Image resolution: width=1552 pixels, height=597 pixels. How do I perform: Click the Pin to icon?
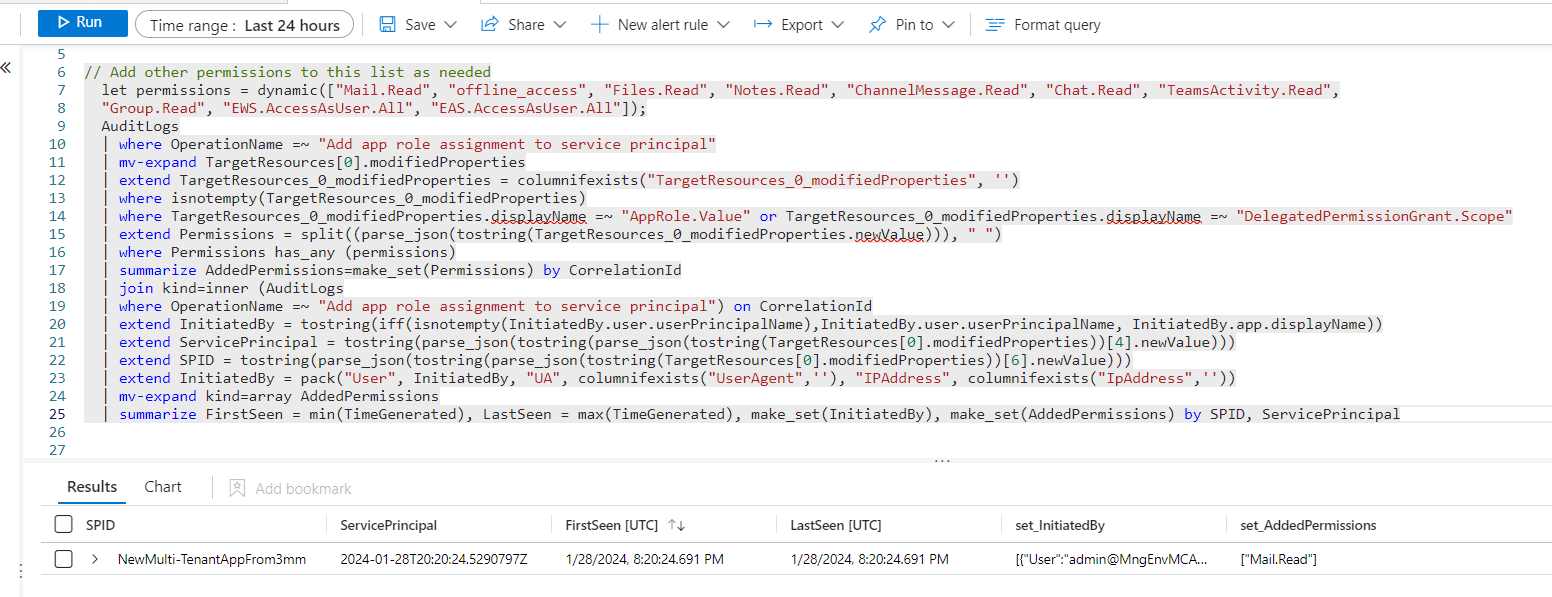[x=880, y=23]
